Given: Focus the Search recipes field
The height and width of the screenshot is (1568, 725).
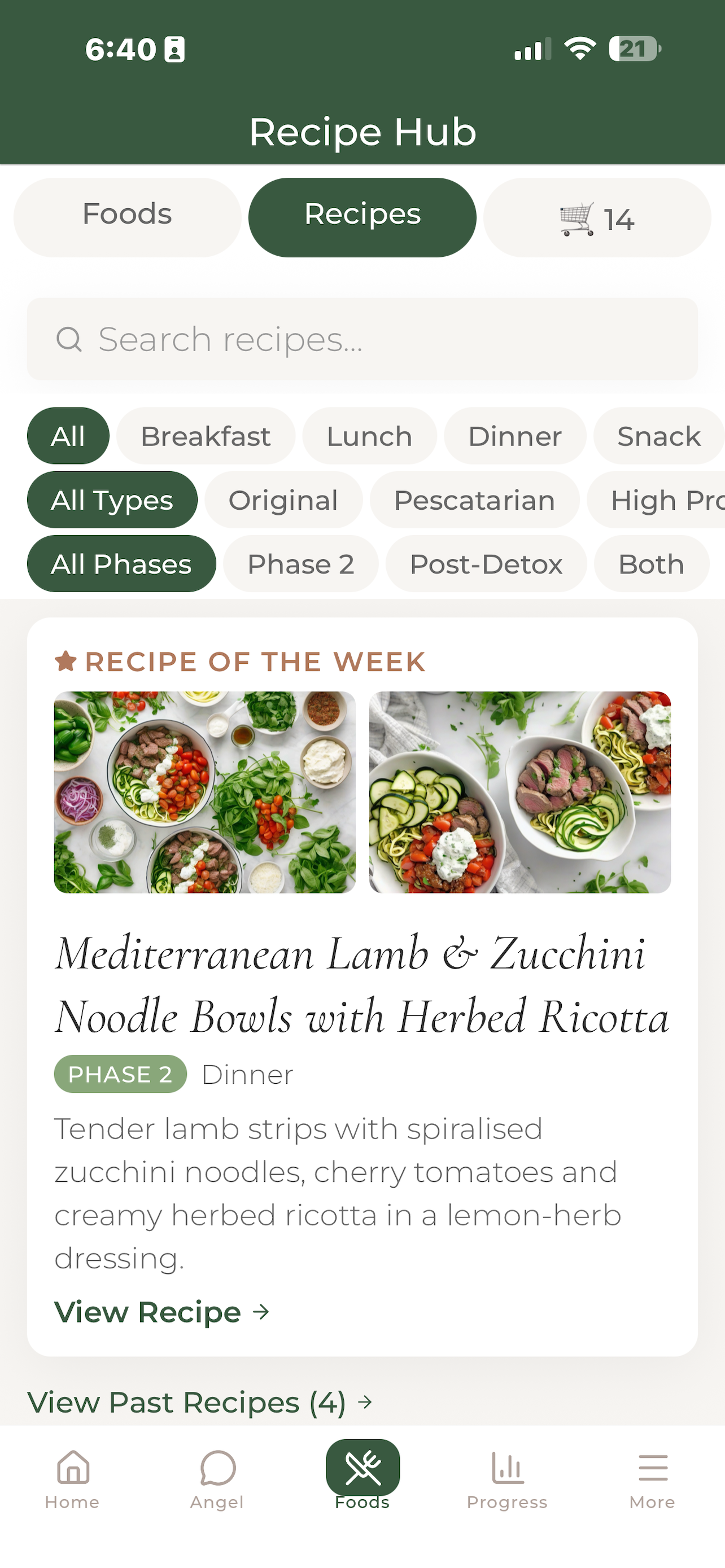Looking at the screenshot, I should tap(362, 339).
